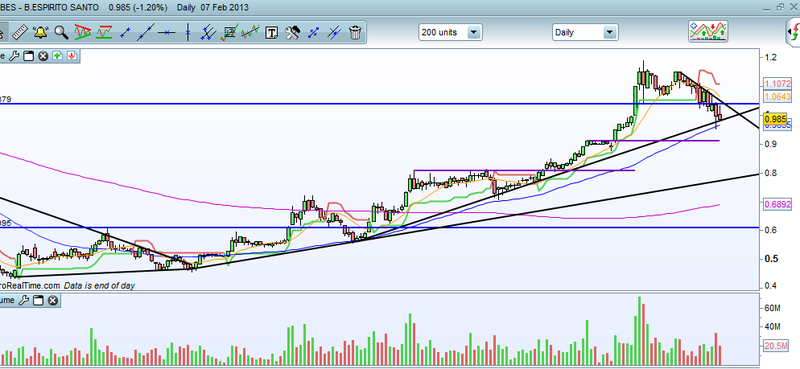Open the 200 units dropdown
Image resolution: width=800 pixels, height=369 pixels.
(474, 33)
